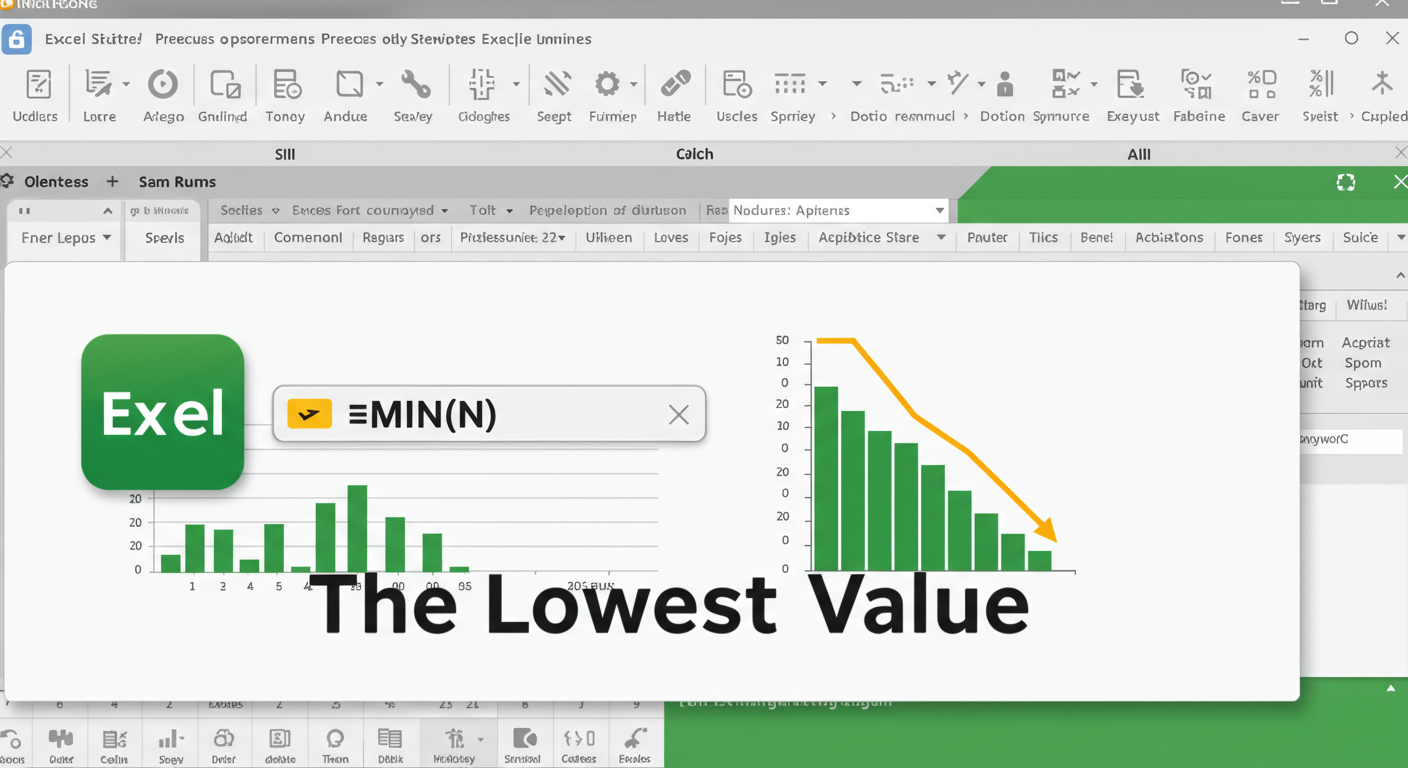Screen dimensions: 1408x768
Task: Open the Andue dropdown arrow
Action: coord(379,85)
